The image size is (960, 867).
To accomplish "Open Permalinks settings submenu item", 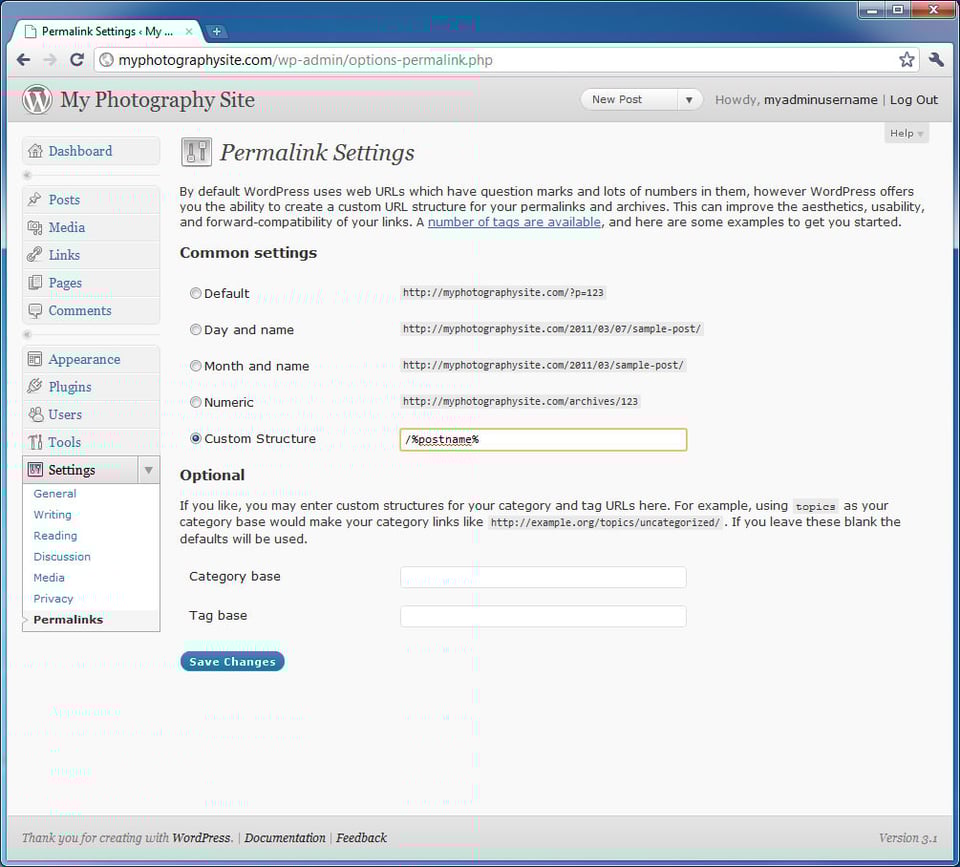I will [x=68, y=620].
